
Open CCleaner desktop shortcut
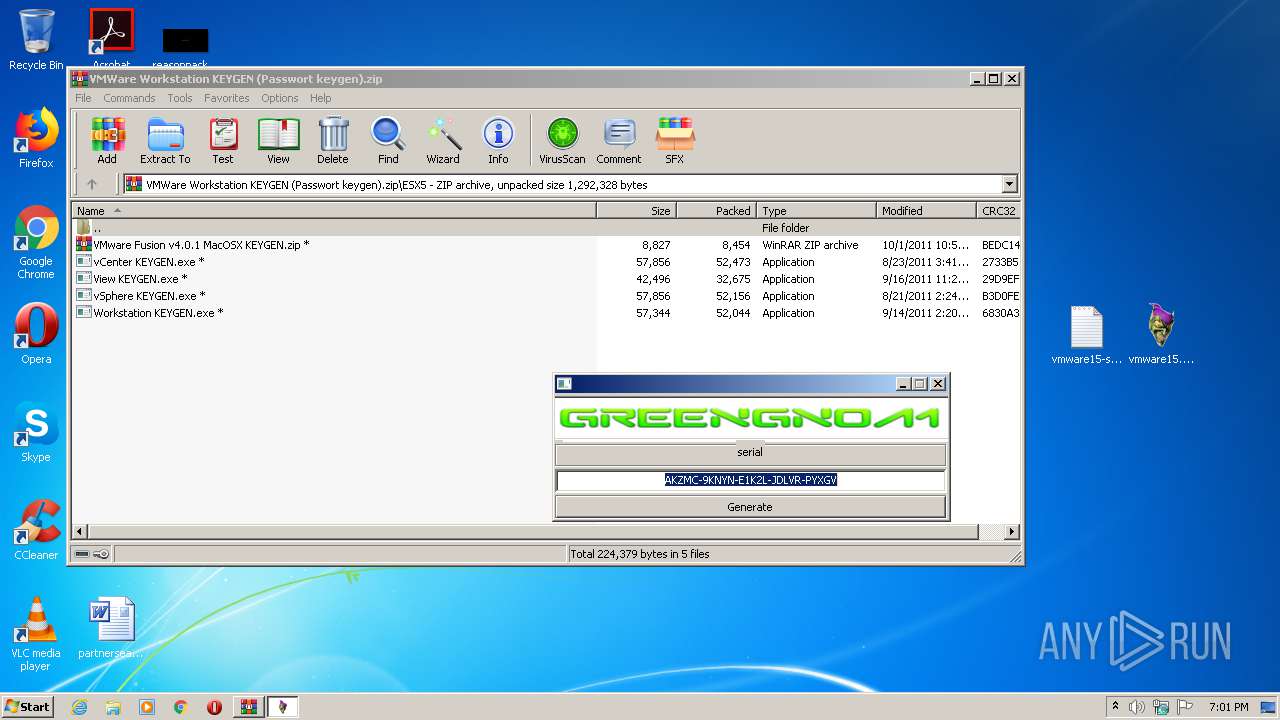(x=36, y=530)
